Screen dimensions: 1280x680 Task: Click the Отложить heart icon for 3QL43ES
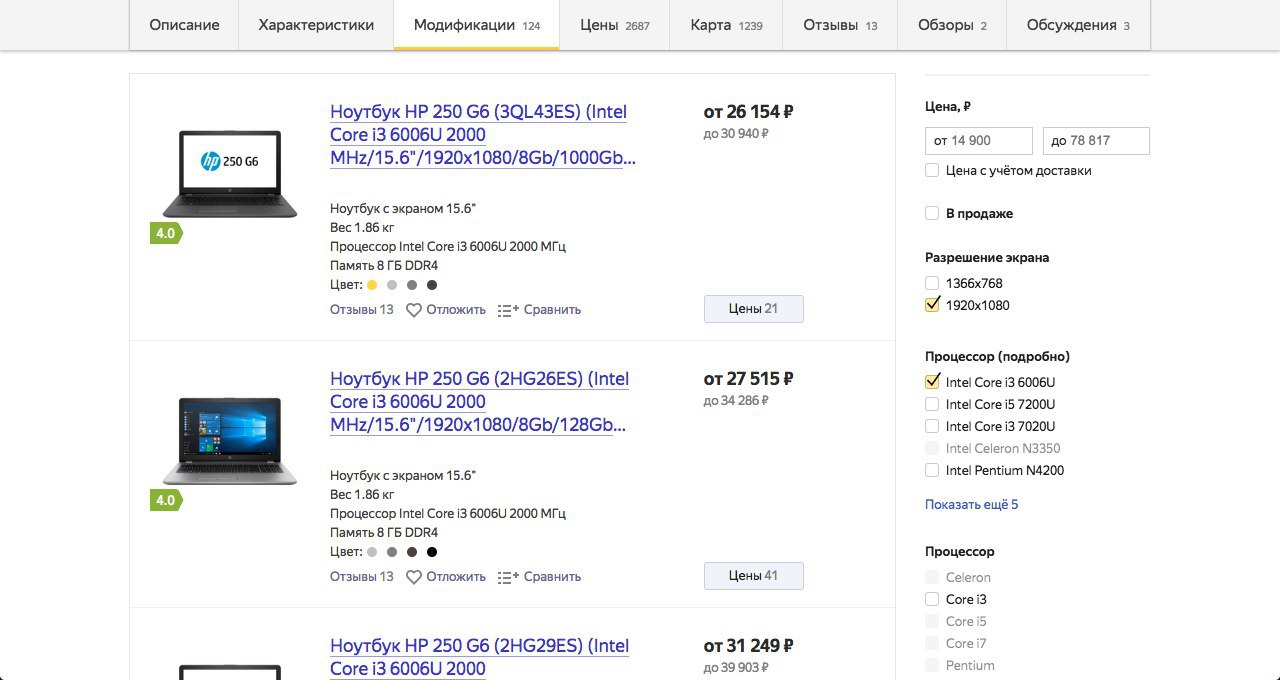(414, 310)
